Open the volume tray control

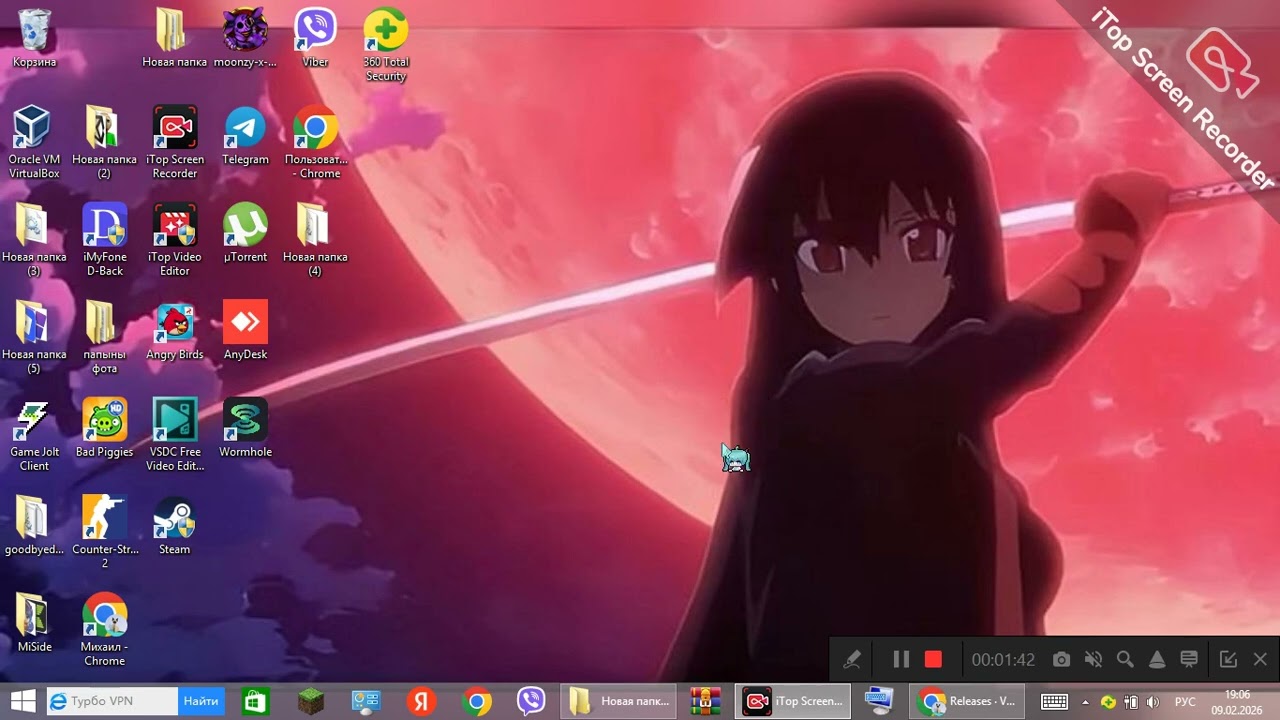pyautogui.click(x=1153, y=701)
